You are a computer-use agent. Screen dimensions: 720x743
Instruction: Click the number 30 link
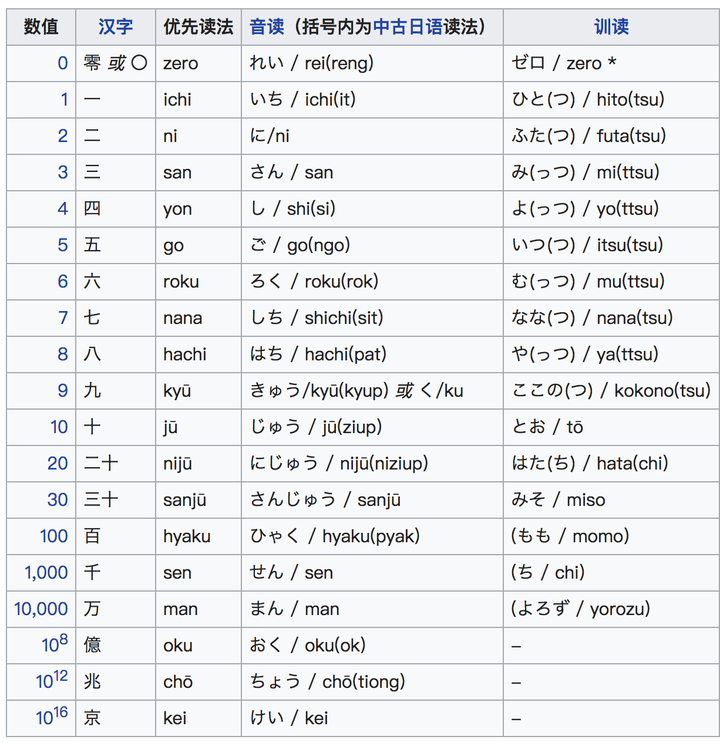[x=57, y=500]
